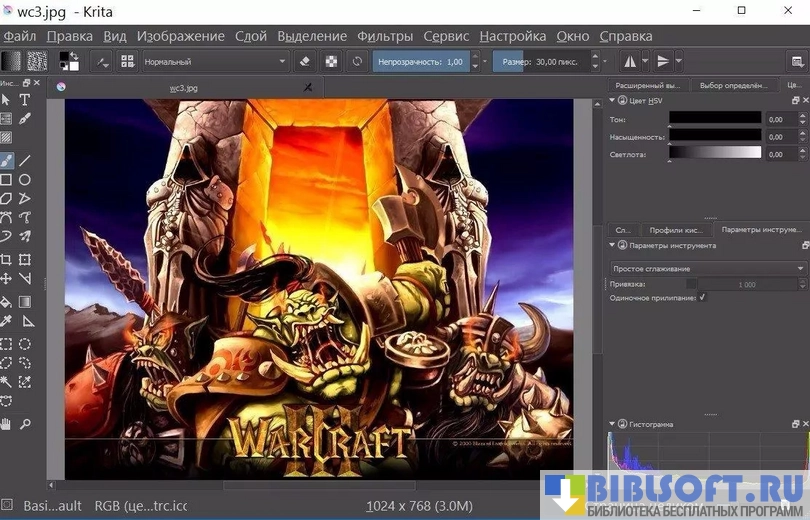Select the Ellipse shape tool
The width and height of the screenshot is (810, 520).
coord(25,180)
